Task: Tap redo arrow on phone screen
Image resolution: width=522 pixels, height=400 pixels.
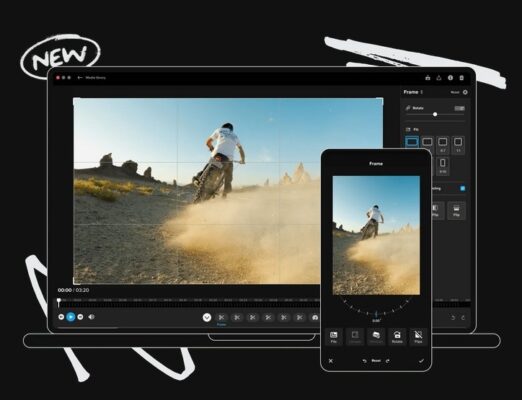Action: pyautogui.click(x=388, y=361)
